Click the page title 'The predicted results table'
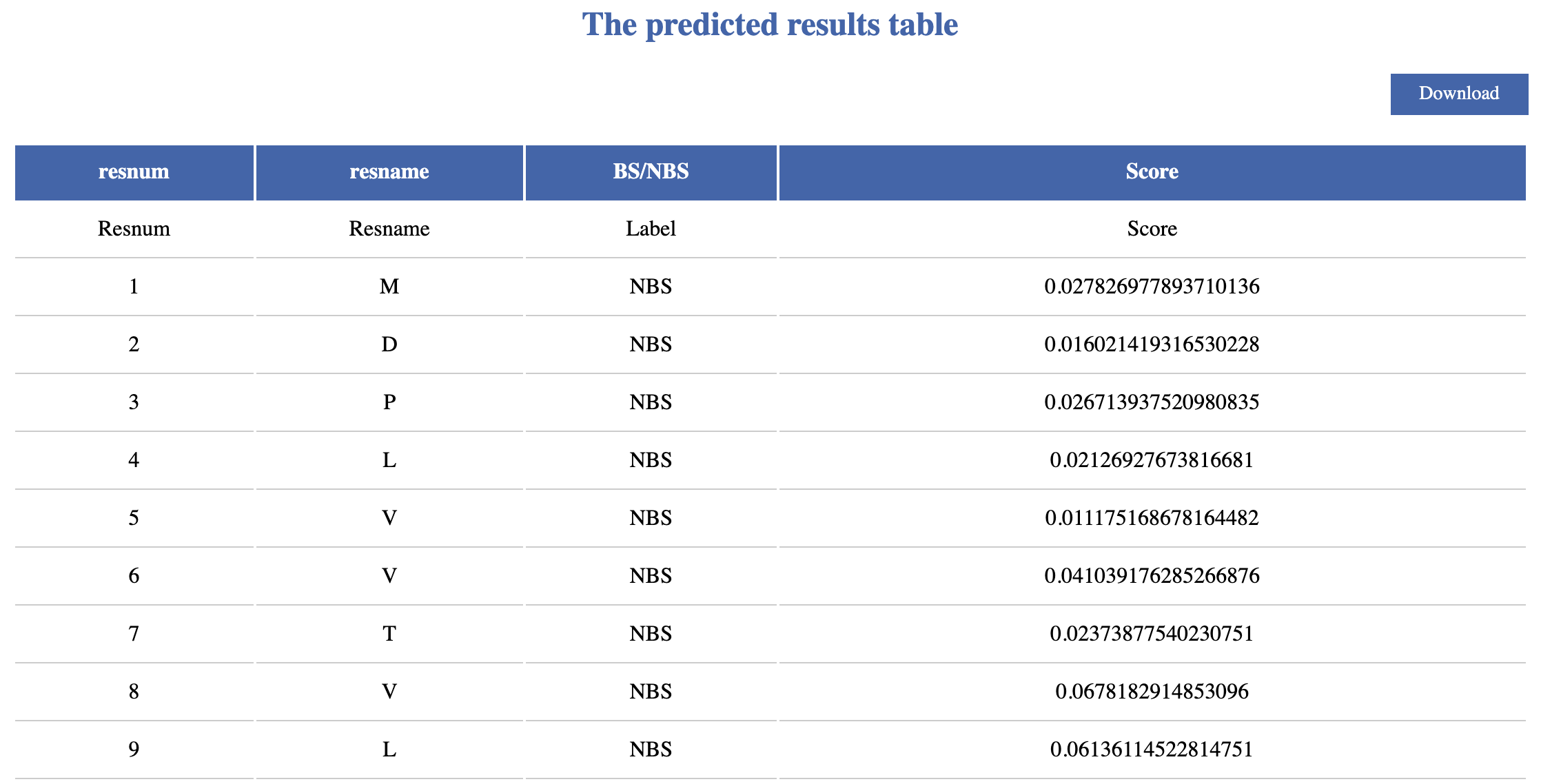 click(770, 25)
